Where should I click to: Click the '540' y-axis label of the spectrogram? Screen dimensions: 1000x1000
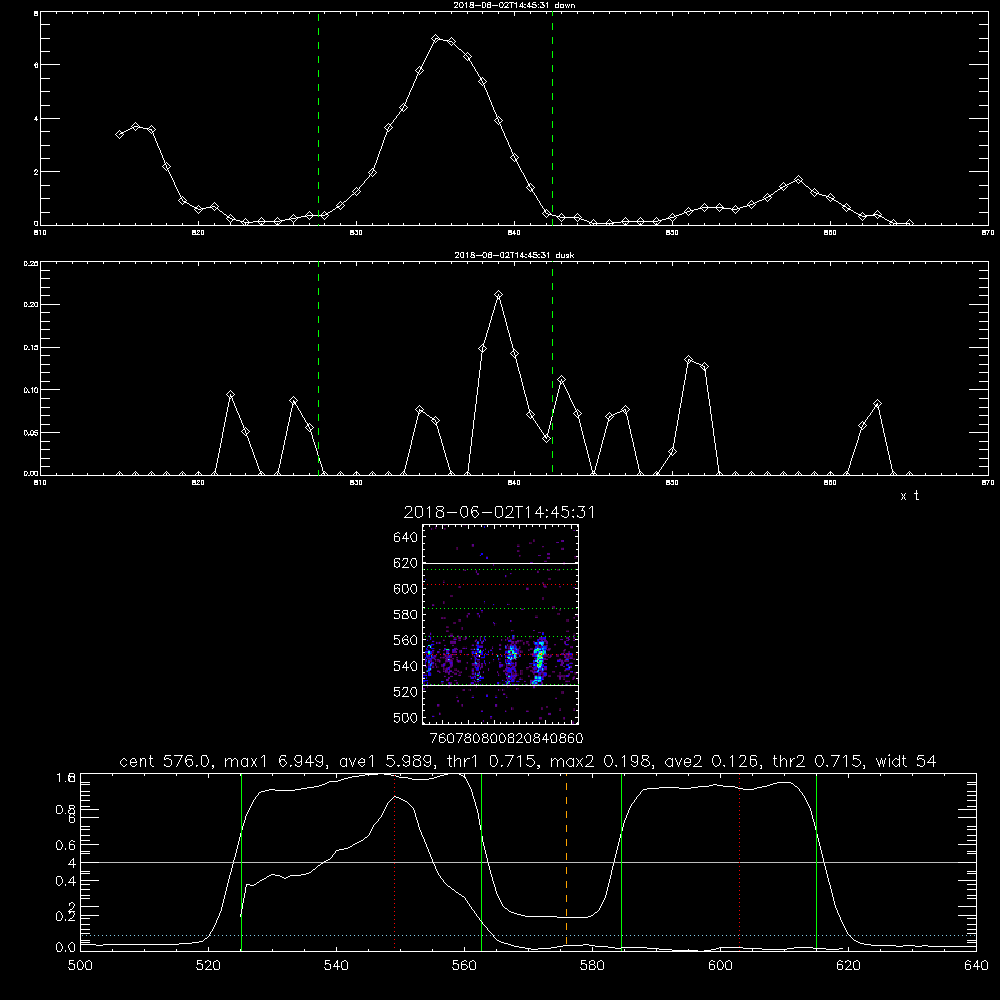point(406,666)
